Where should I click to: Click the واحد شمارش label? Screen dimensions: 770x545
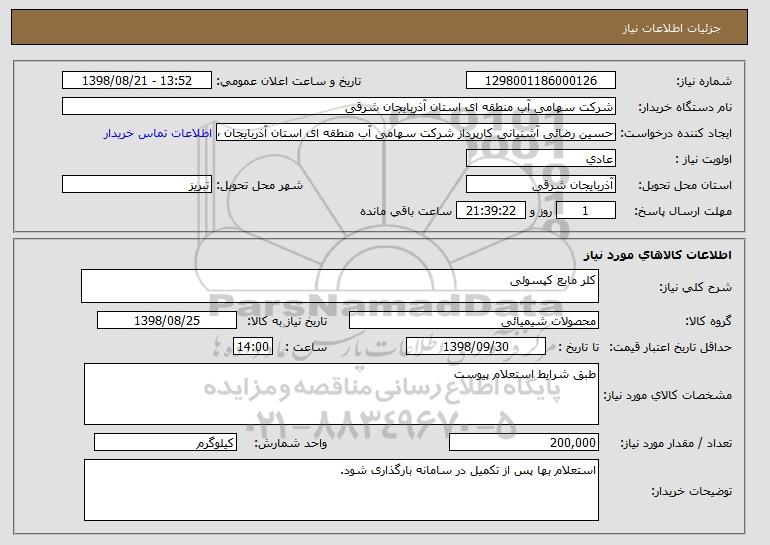[x=290, y=443]
